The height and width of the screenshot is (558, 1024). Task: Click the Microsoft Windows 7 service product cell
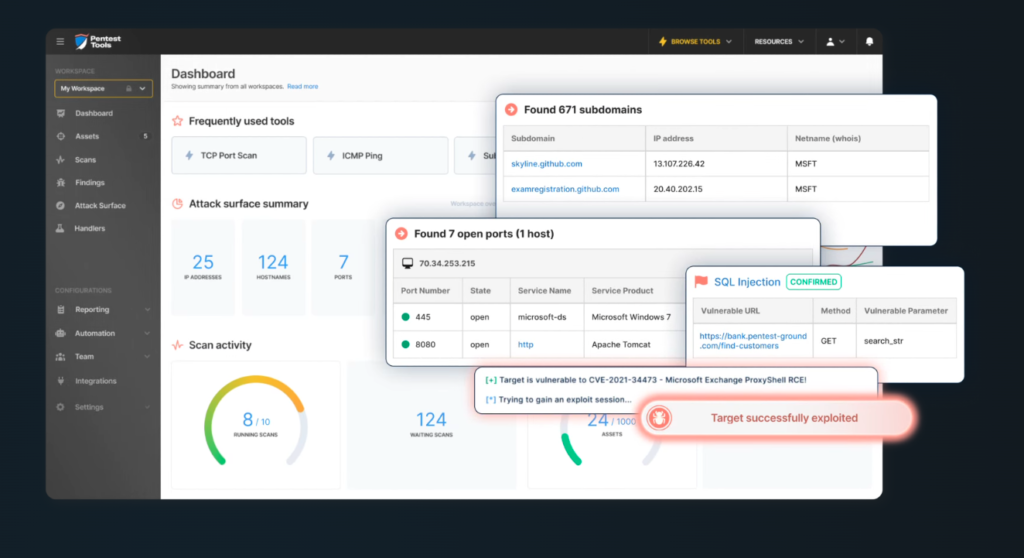(633, 317)
